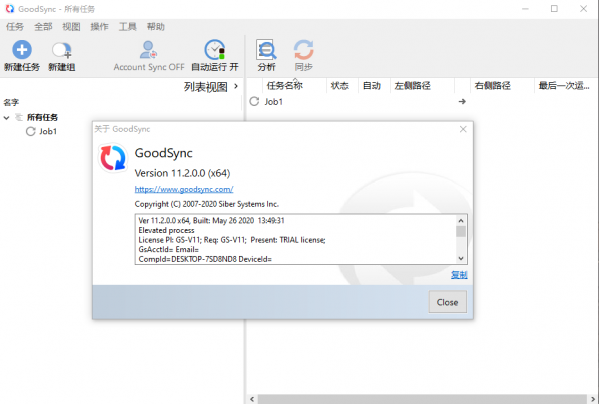Screen dimensions: 601x405
Task: Click the GoodSync logo in About dialog
Action: [112, 157]
